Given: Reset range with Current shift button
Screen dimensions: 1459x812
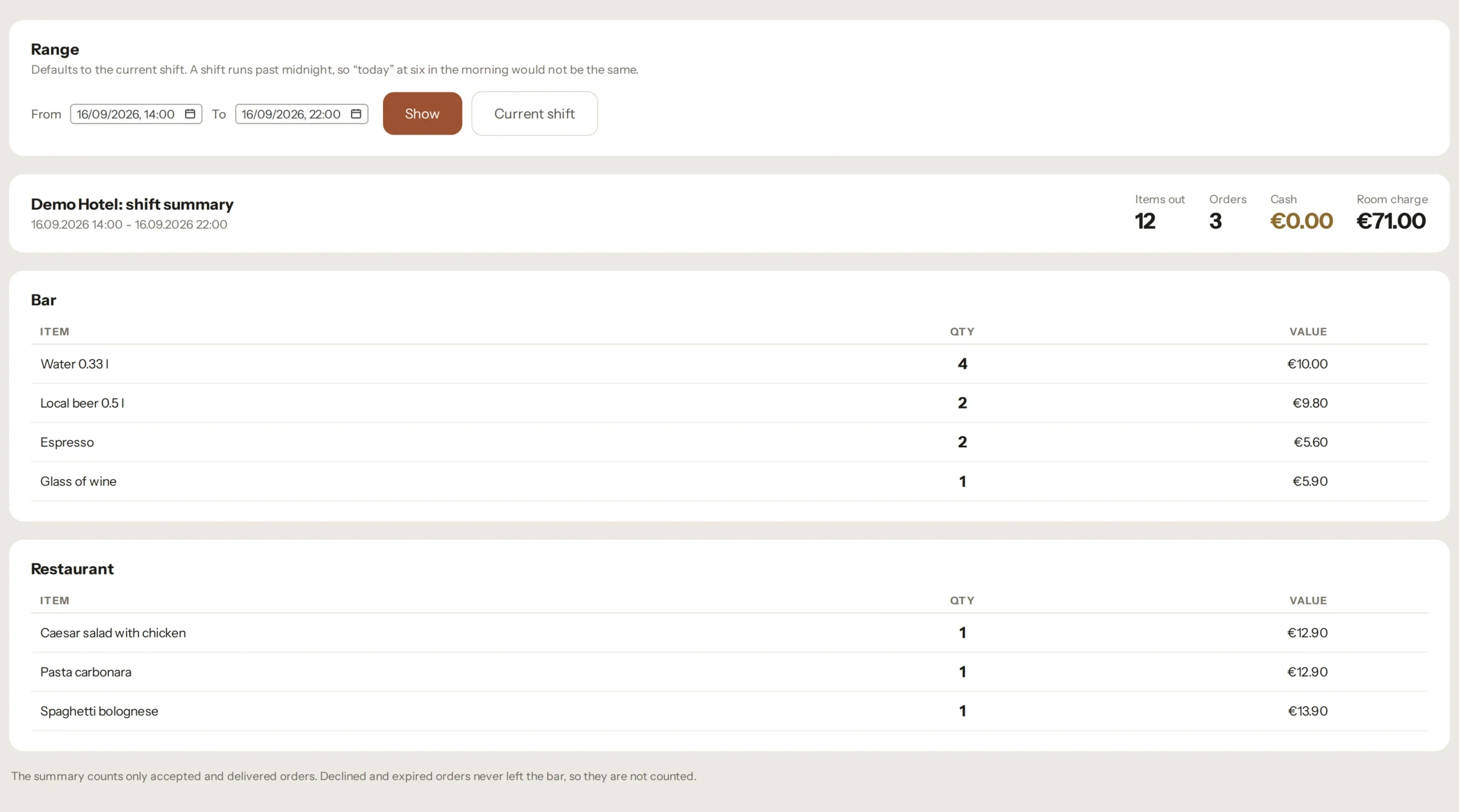Looking at the screenshot, I should point(534,114).
